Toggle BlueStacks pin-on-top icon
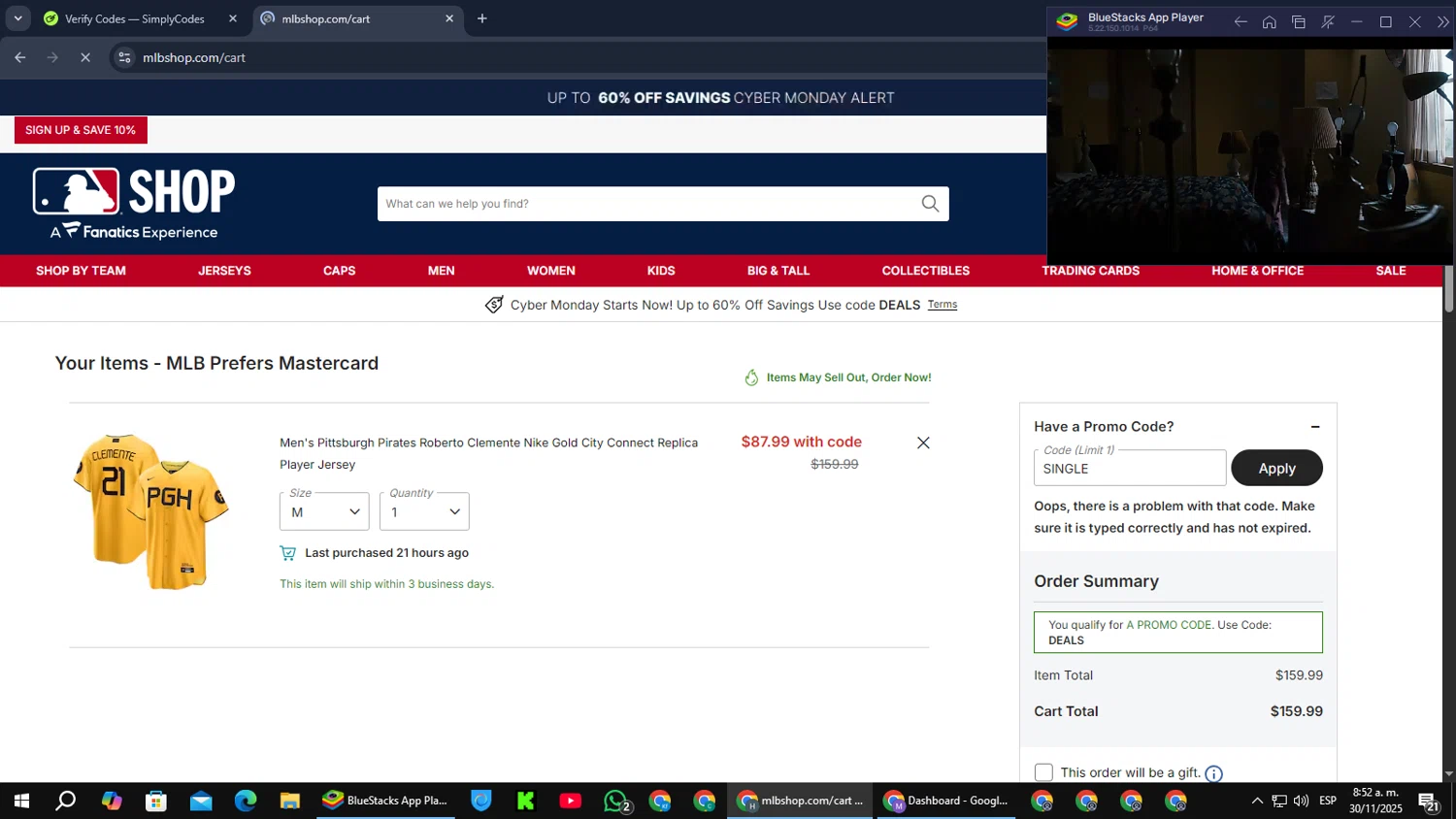The image size is (1456, 819). click(1328, 21)
